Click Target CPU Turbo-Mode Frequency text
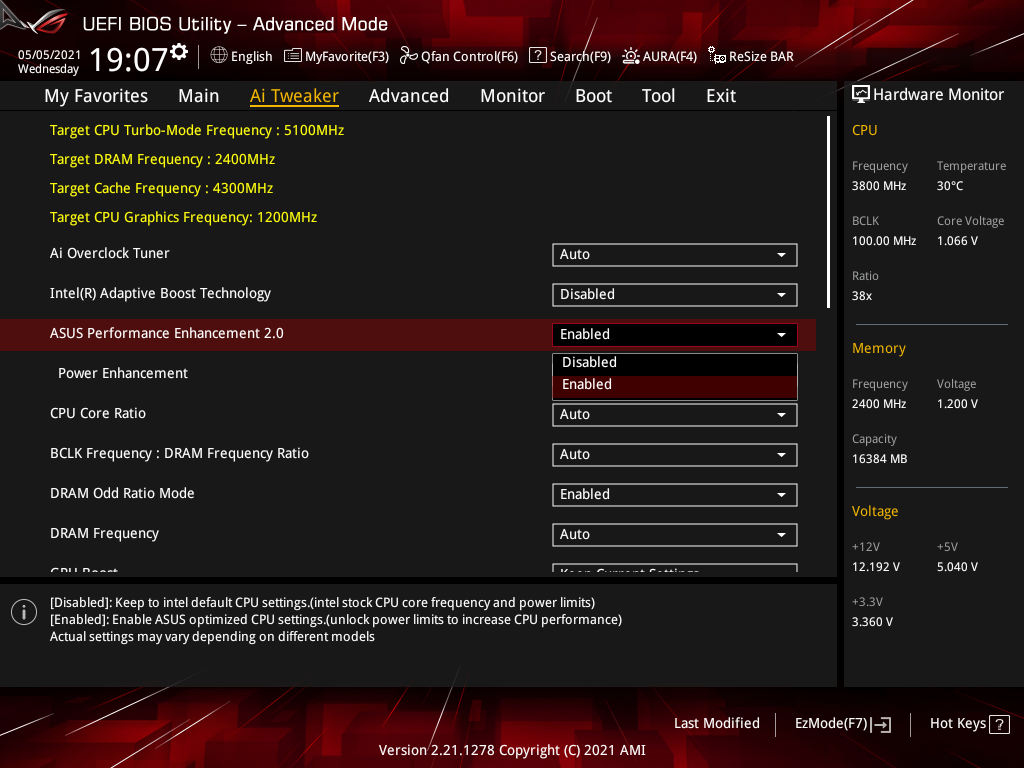The image size is (1024, 768). coord(197,130)
